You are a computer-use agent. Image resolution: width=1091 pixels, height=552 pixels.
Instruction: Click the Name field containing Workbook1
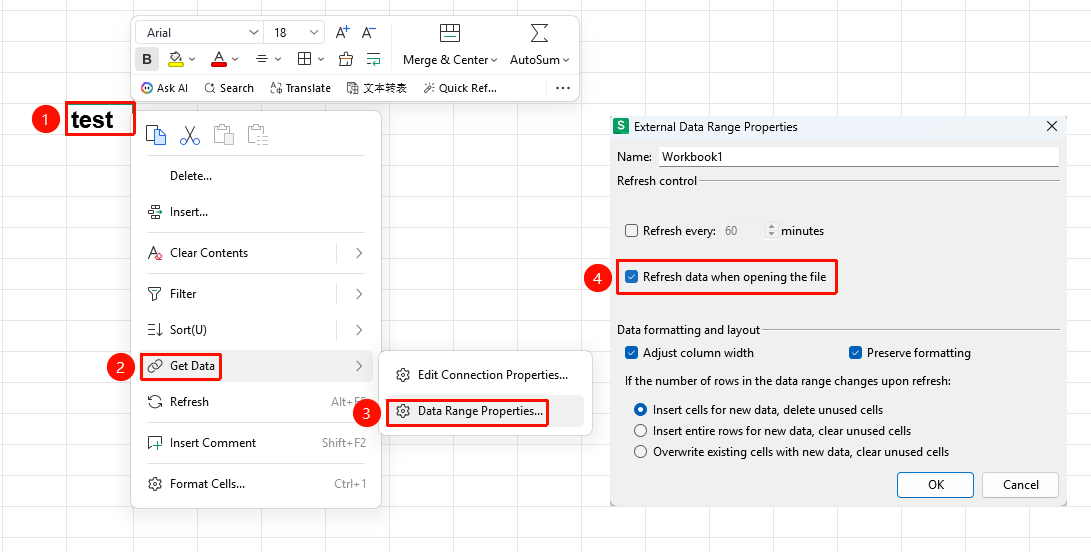click(x=858, y=157)
